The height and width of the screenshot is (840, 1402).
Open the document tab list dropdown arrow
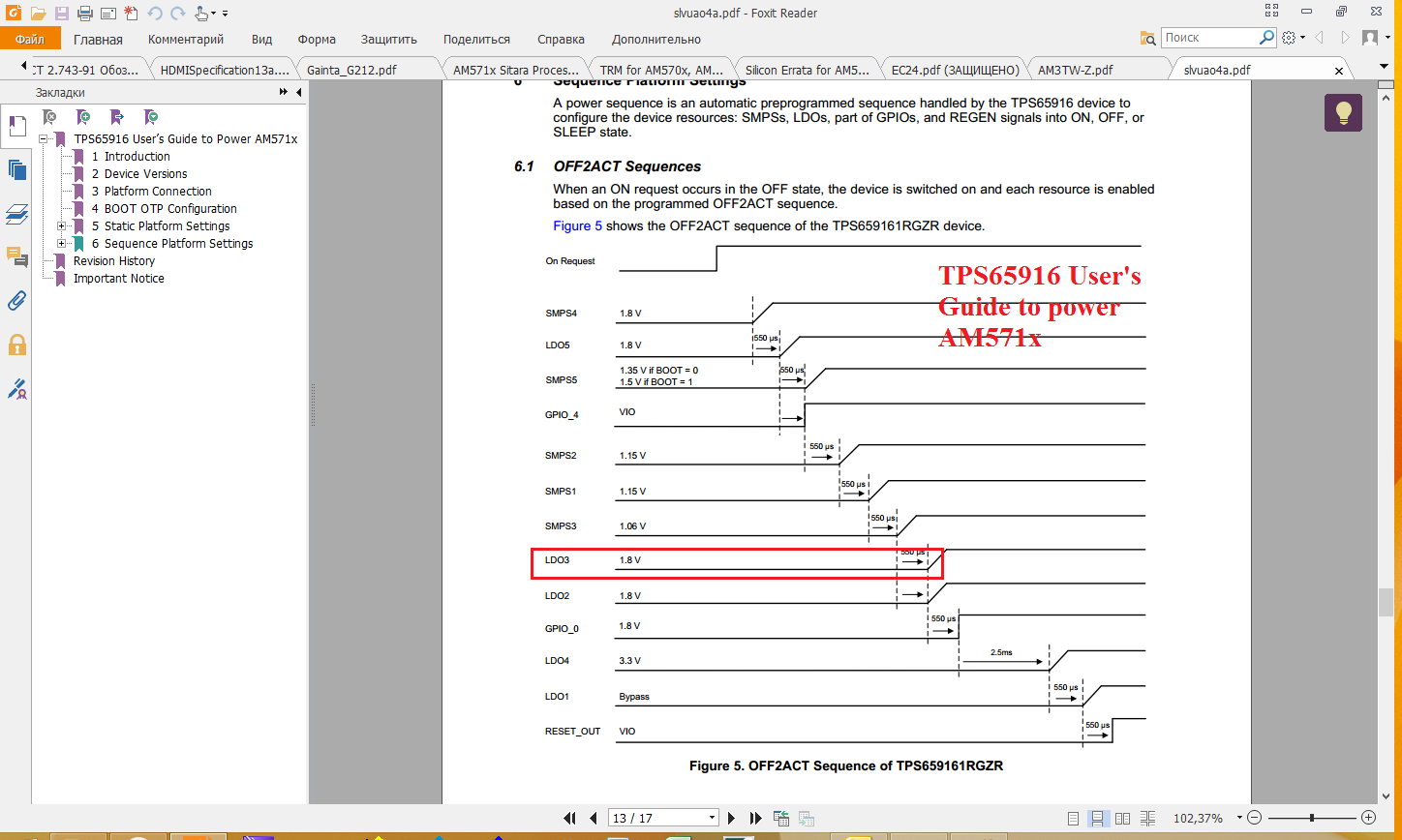click(x=1385, y=66)
